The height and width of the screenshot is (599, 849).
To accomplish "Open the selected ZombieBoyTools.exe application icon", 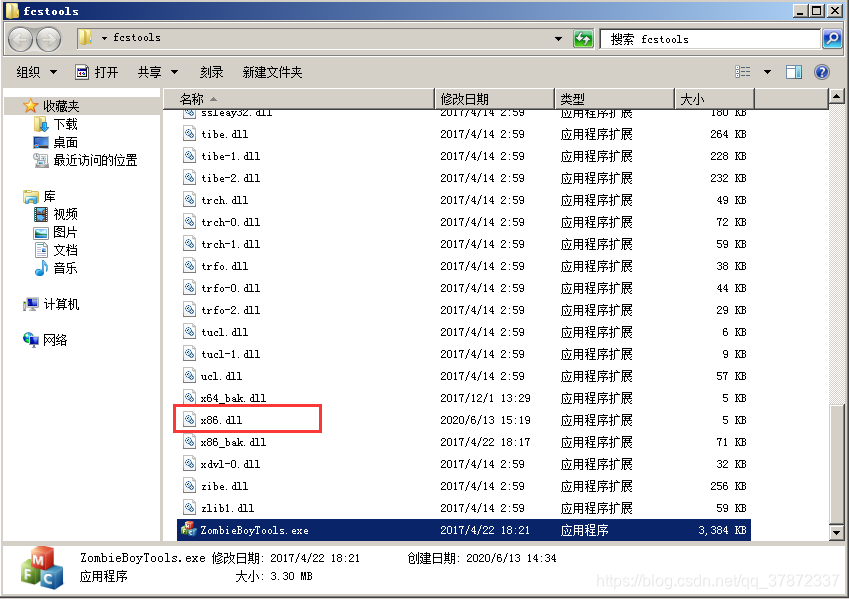I will (x=188, y=530).
